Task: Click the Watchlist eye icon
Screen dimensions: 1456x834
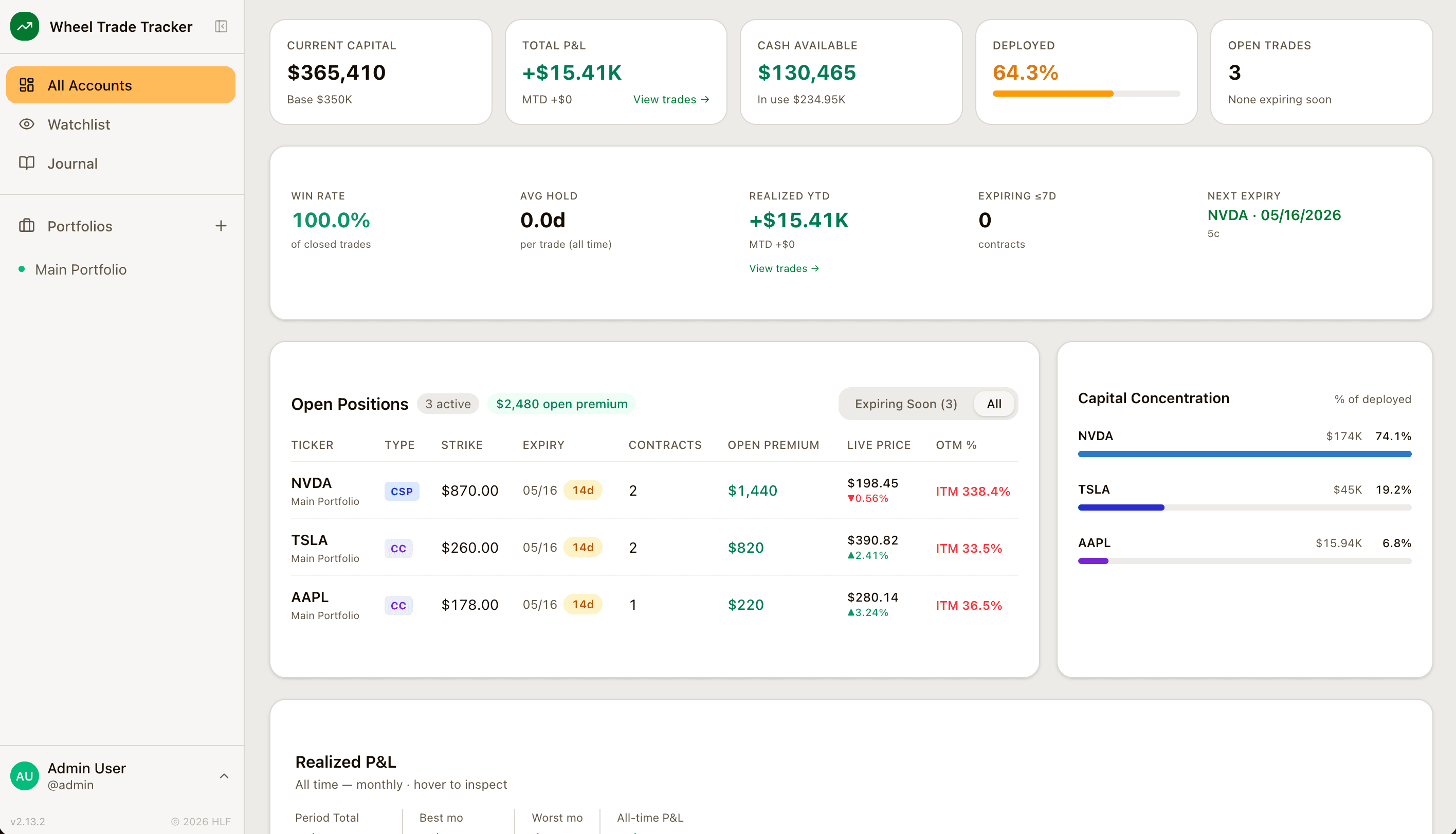Action: 27,124
